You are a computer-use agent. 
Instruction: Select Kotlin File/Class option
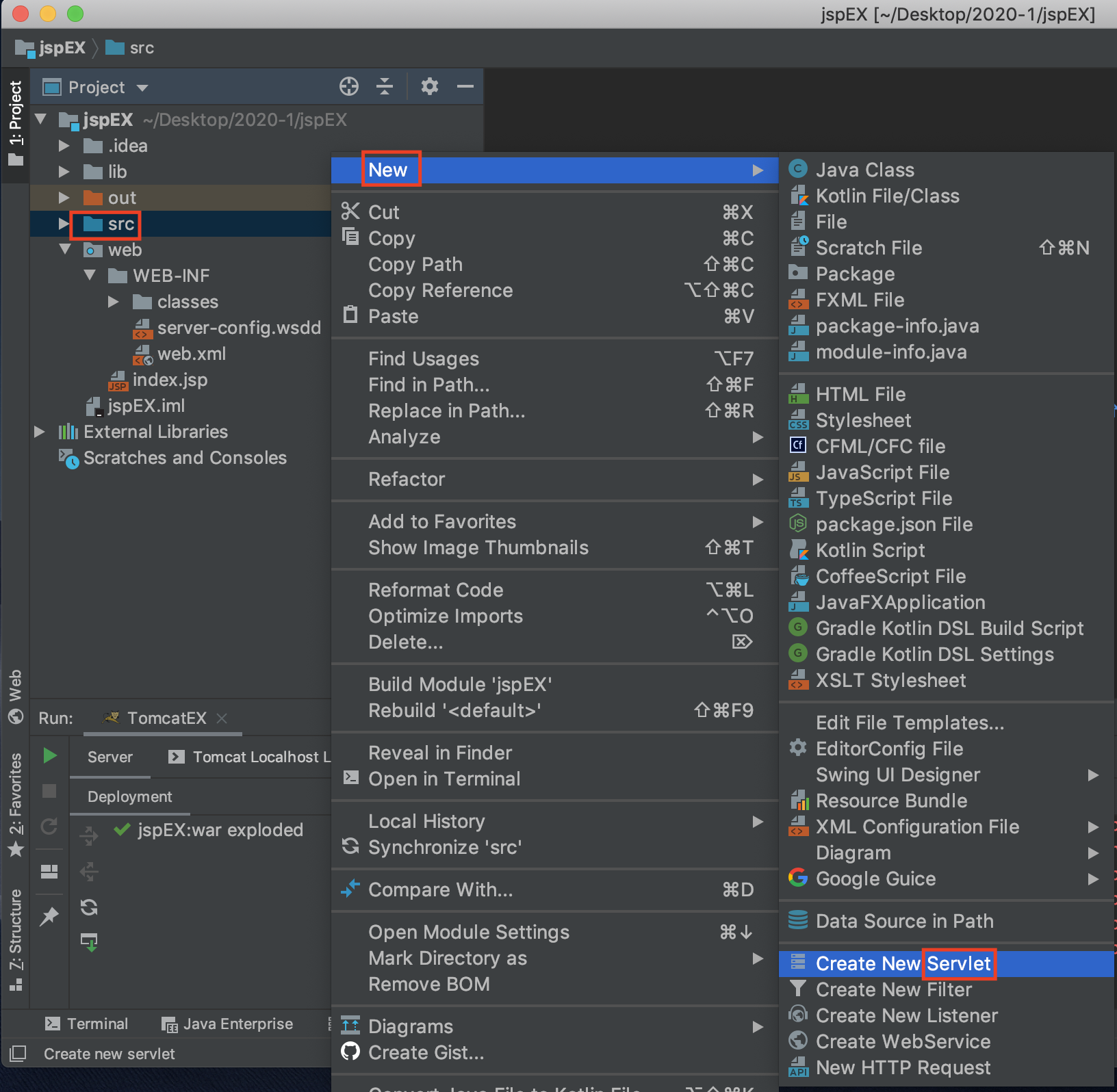[947, 196]
